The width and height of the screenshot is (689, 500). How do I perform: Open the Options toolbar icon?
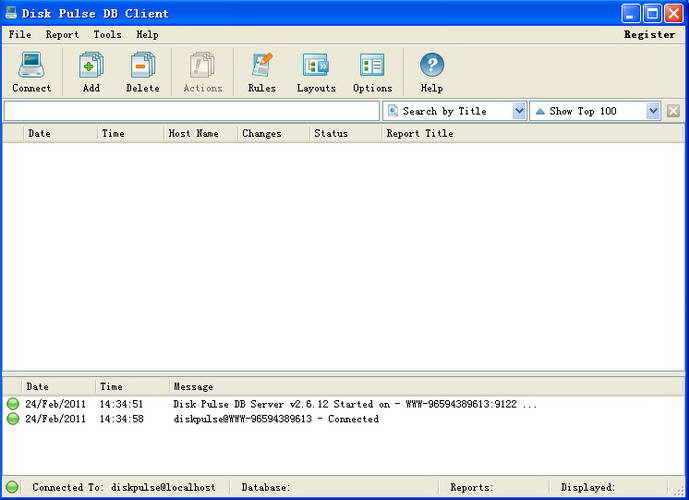coord(372,65)
